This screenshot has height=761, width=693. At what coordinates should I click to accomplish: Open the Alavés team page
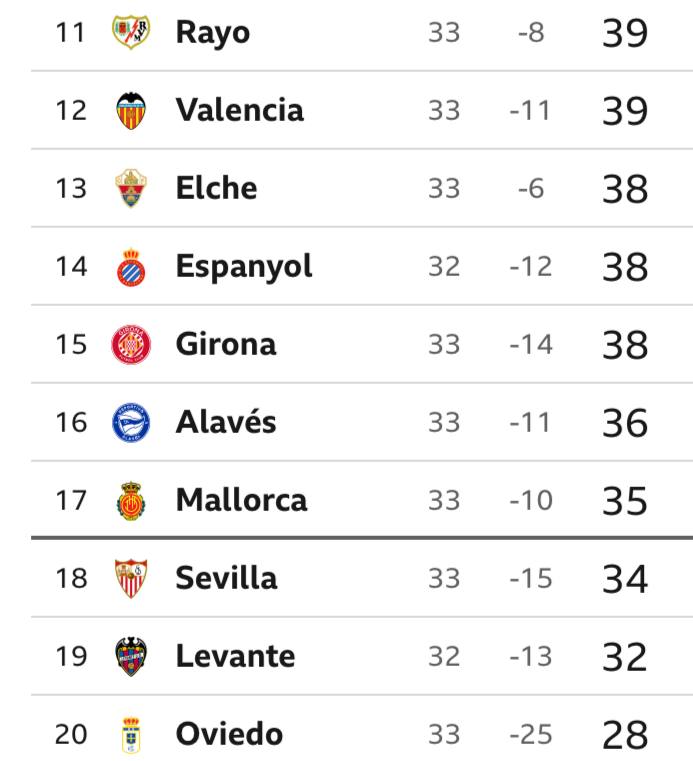point(226,422)
